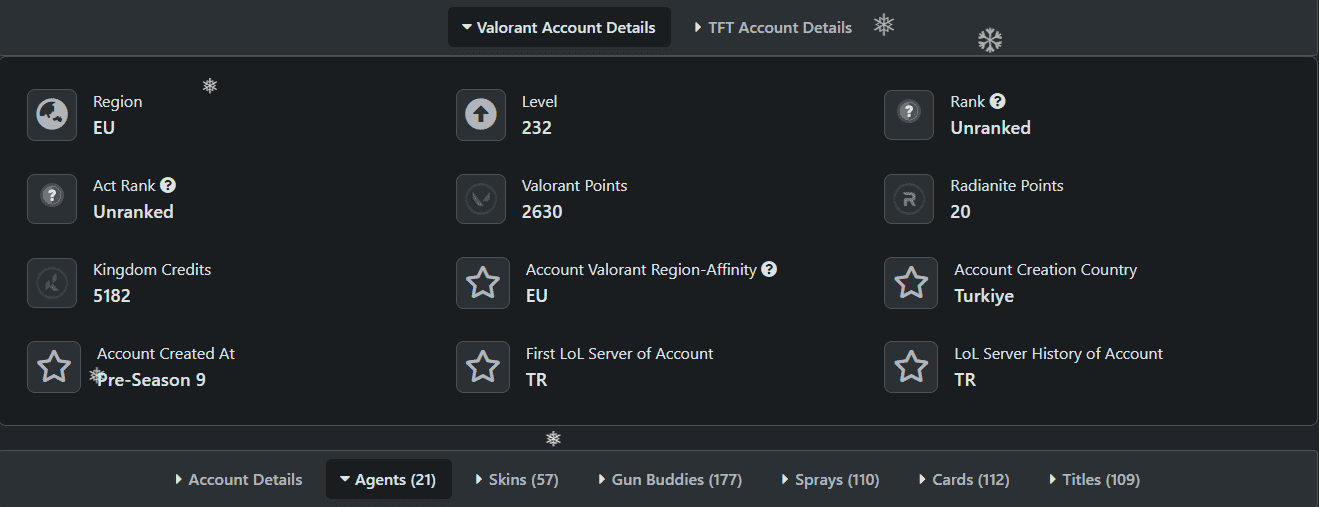View the Titles (109) list

(1094, 480)
